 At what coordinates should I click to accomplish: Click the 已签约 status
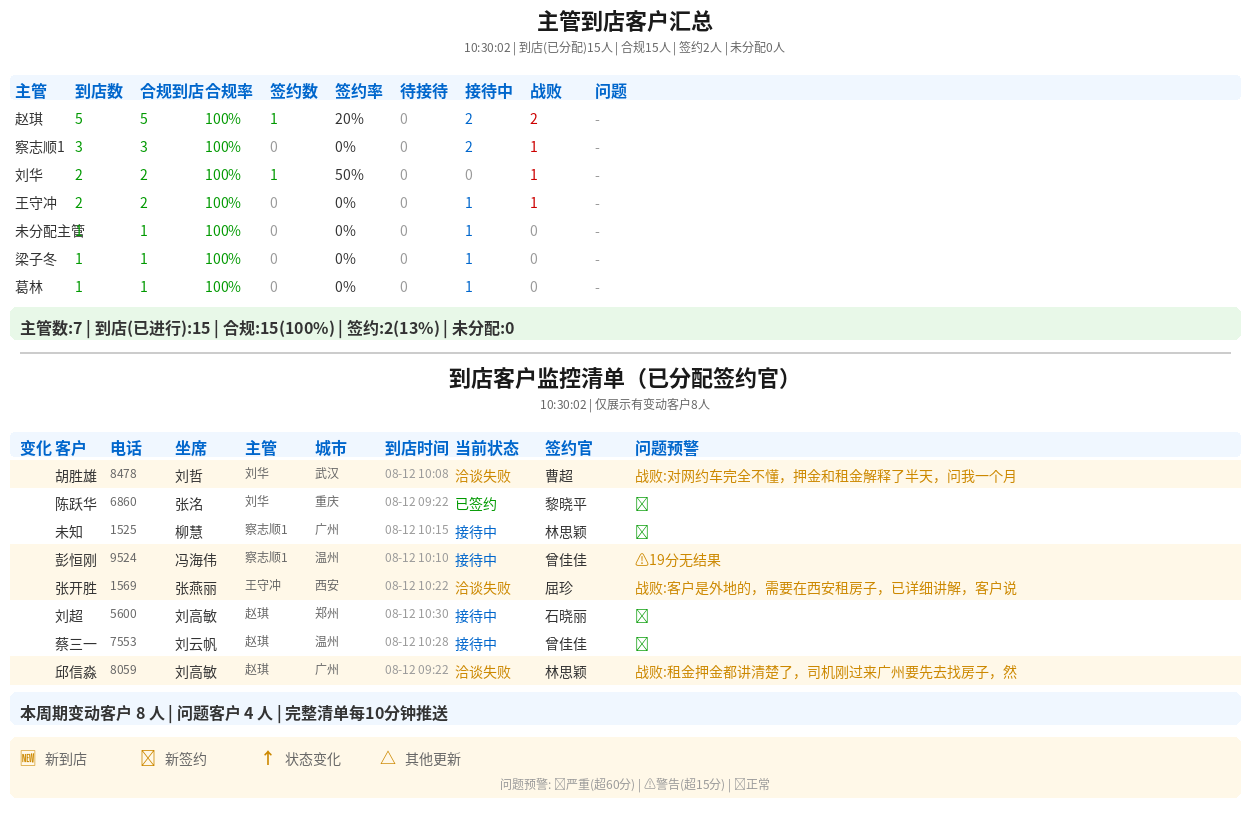tap(476, 504)
